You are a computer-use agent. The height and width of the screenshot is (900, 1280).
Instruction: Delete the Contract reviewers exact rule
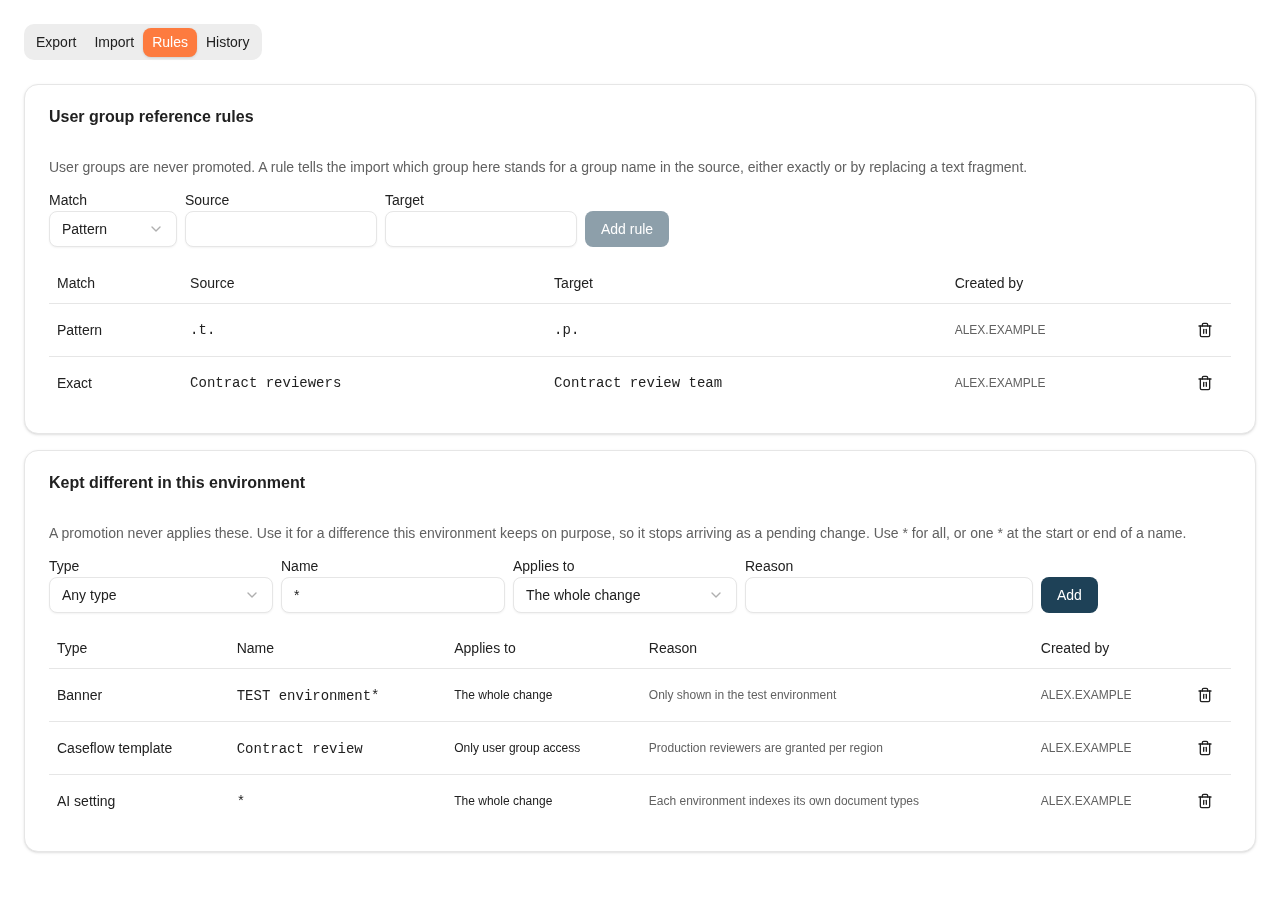click(x=1205, y=383)
